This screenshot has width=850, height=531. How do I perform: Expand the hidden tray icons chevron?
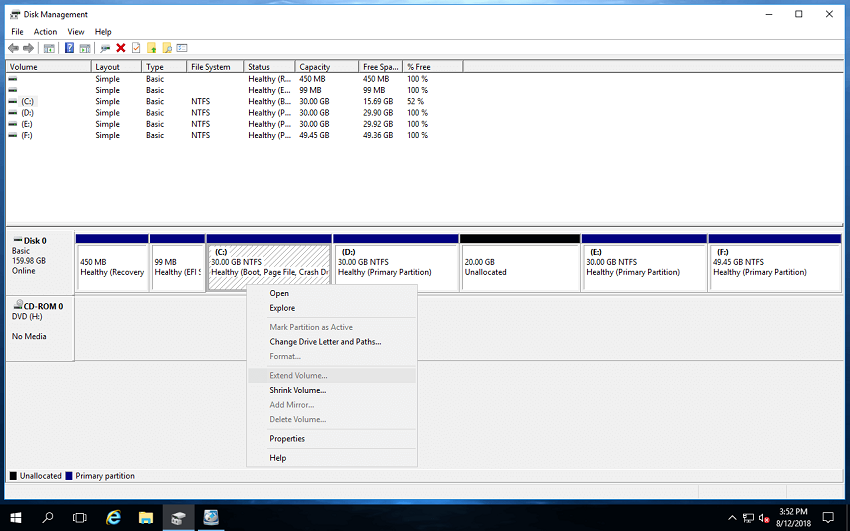[732, 518]
